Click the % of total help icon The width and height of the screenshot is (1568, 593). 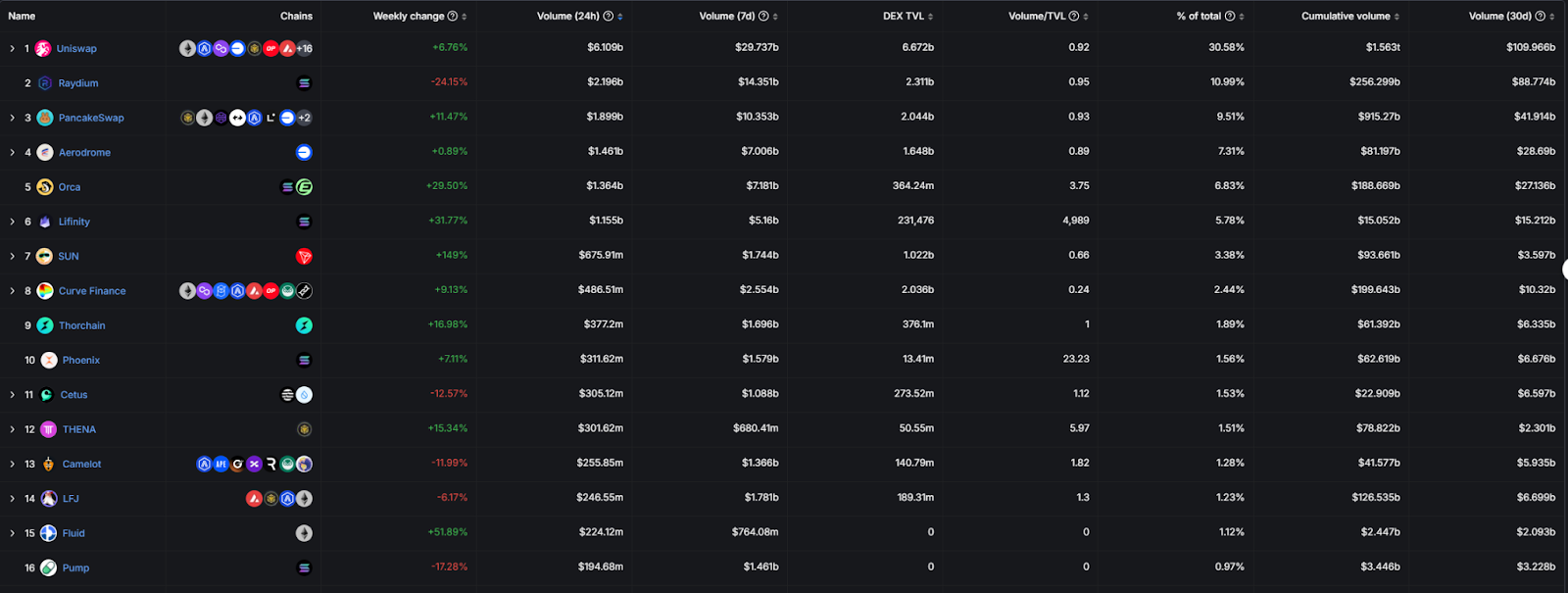[x=1230, y=16]
